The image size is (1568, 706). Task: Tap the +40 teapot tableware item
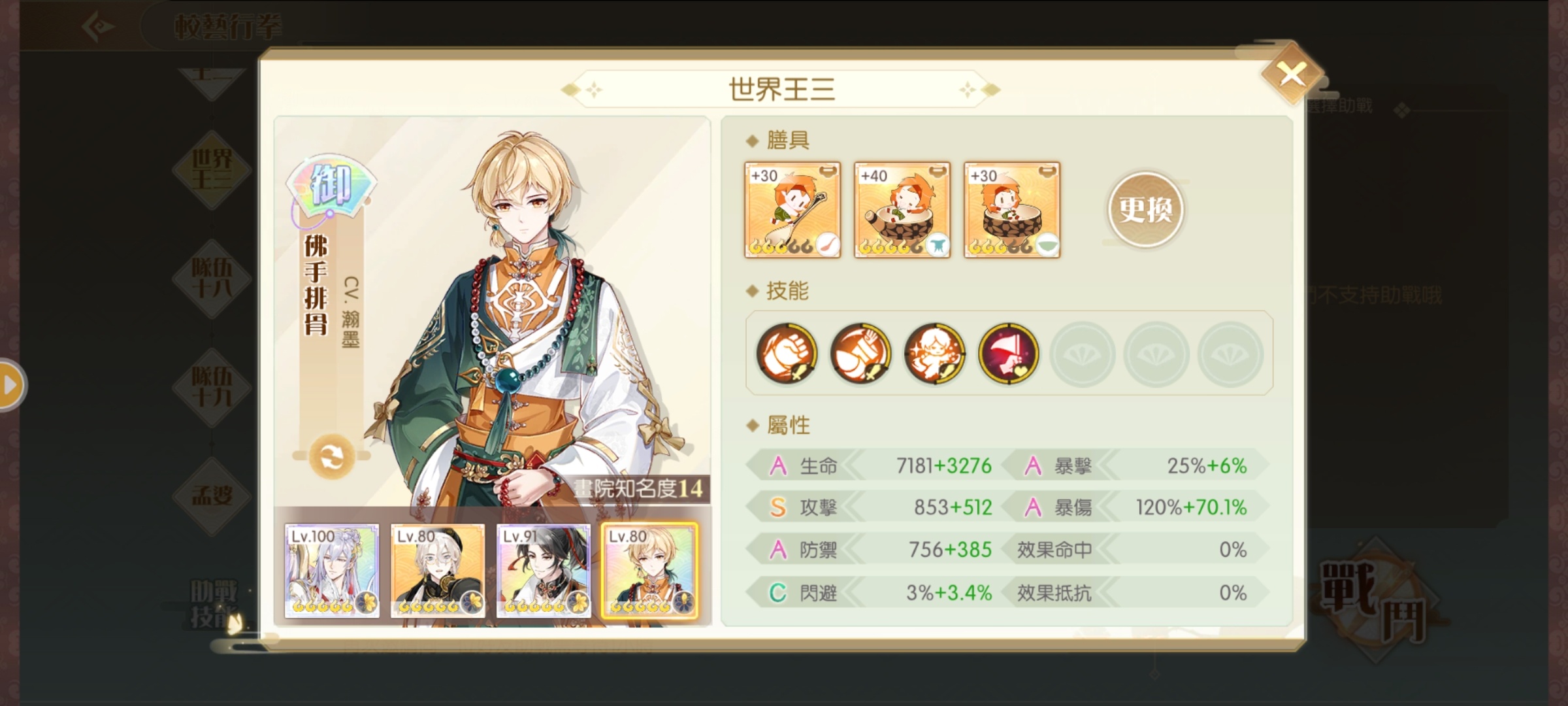pyautogui.click(x=902, y=210)
